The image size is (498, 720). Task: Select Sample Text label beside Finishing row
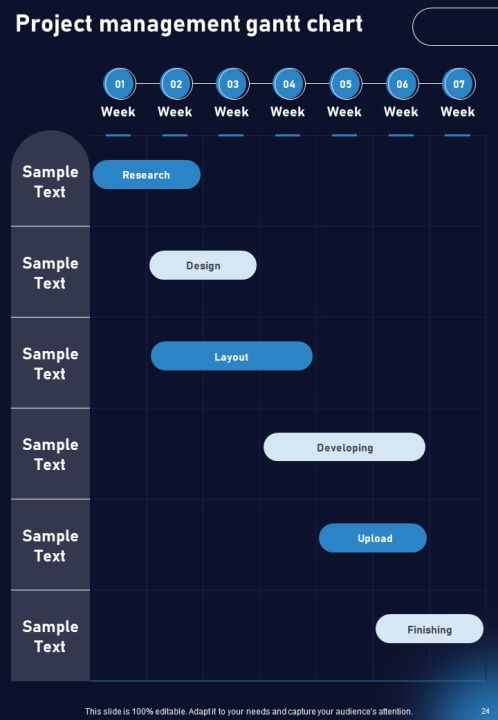tap(50, 636)
